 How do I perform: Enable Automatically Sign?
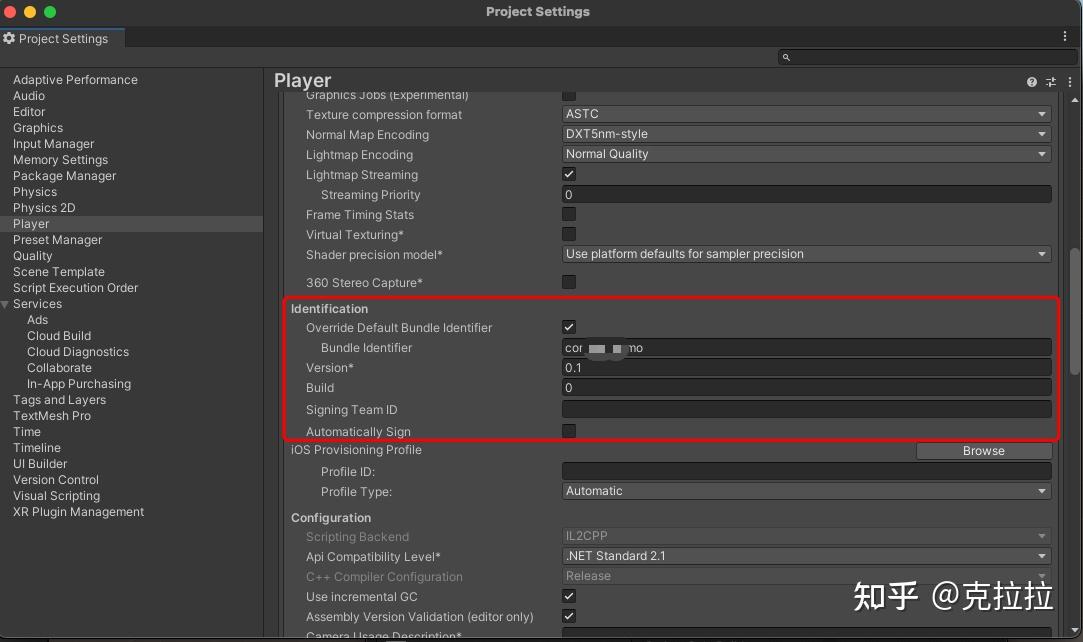[x=568, y=431]
